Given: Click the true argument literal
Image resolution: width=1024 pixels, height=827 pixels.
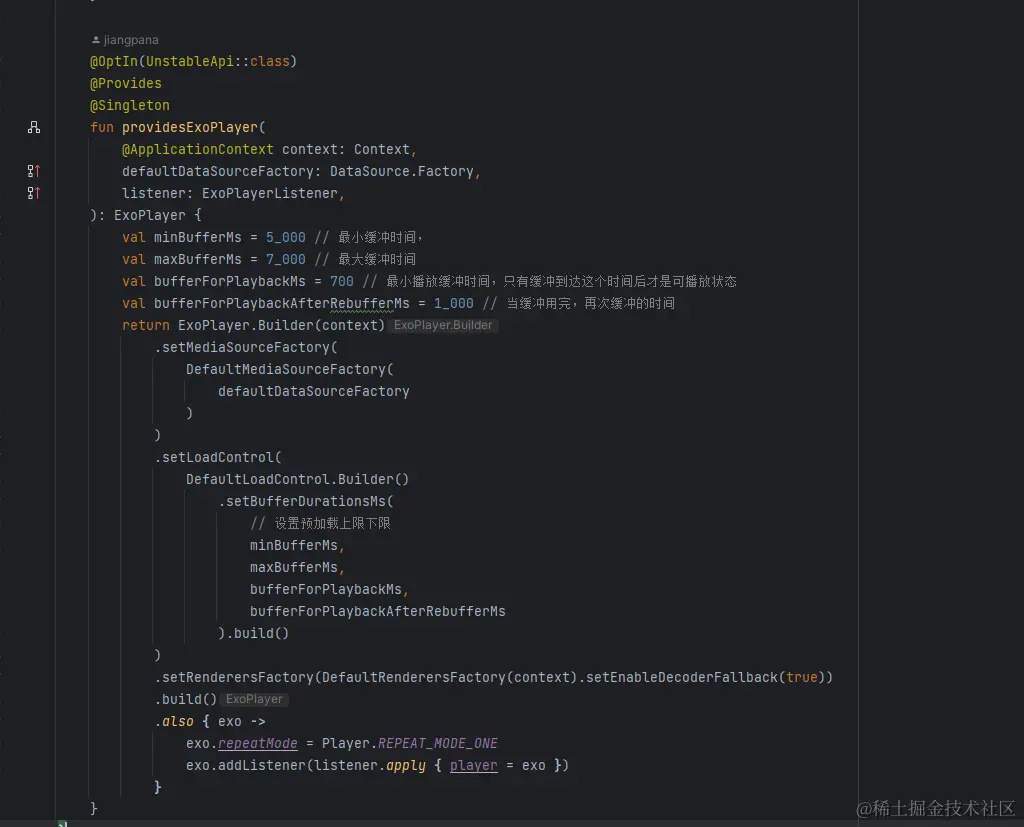Looking at the screenshot, I should click(801, 677).
